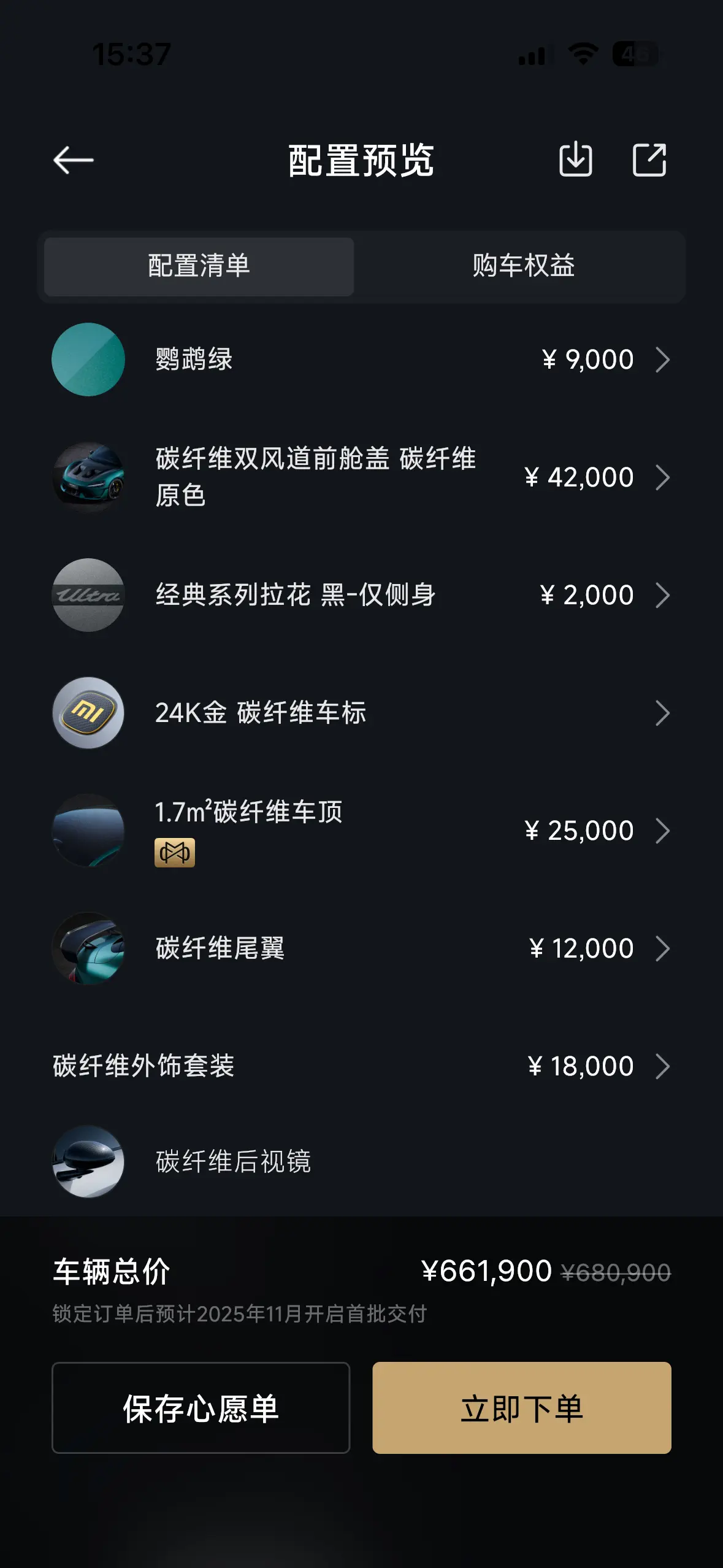
Task: Check the Wi-Fi status icon
Action: (583, 54)
